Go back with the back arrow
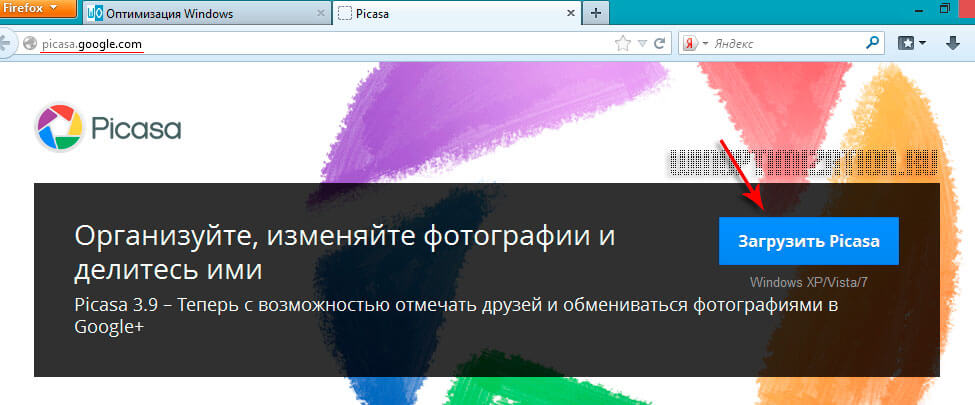975x405 pixels. pos(6,44)
